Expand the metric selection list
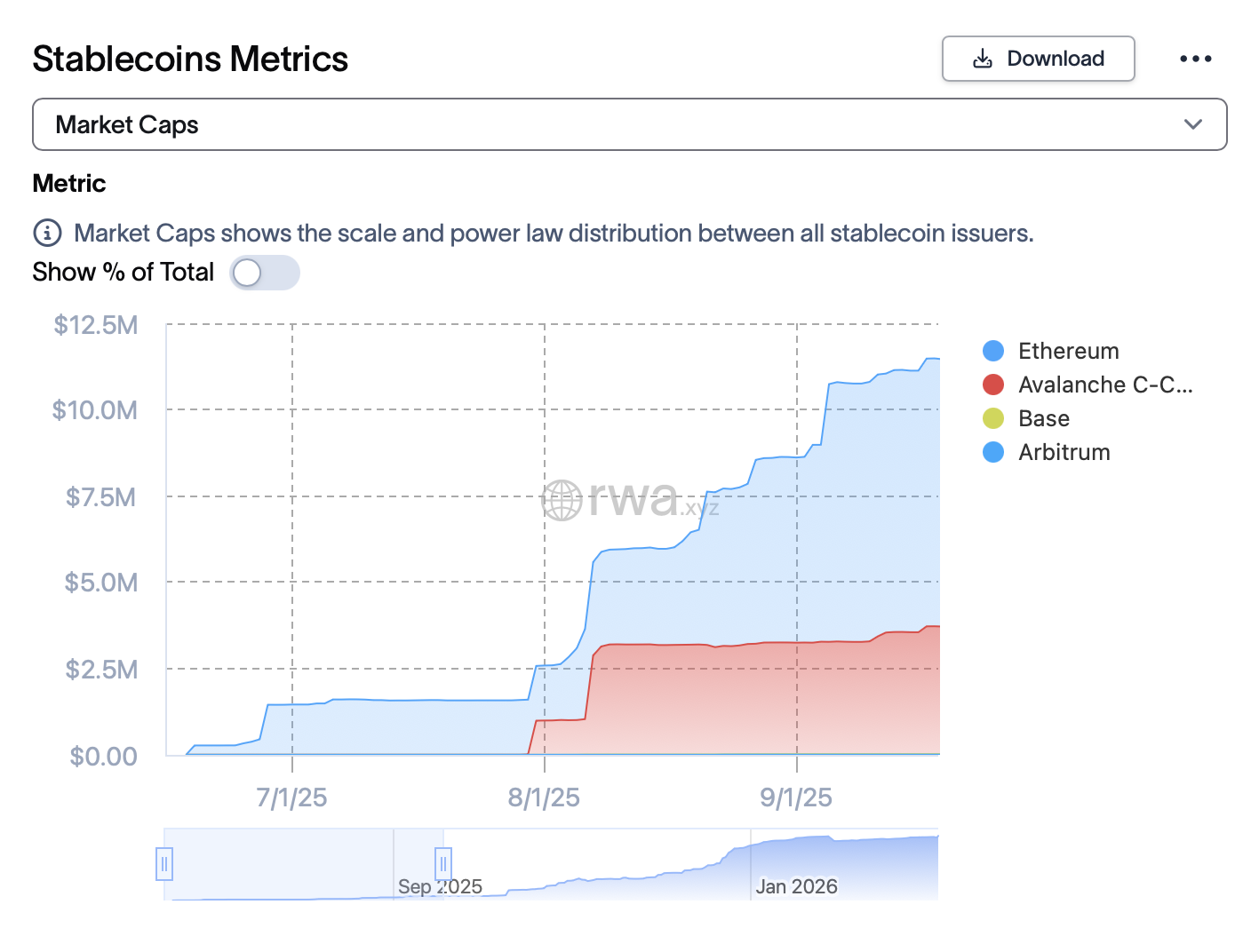The height and width of the screenshot is (952, 1251). pos(629,124)
